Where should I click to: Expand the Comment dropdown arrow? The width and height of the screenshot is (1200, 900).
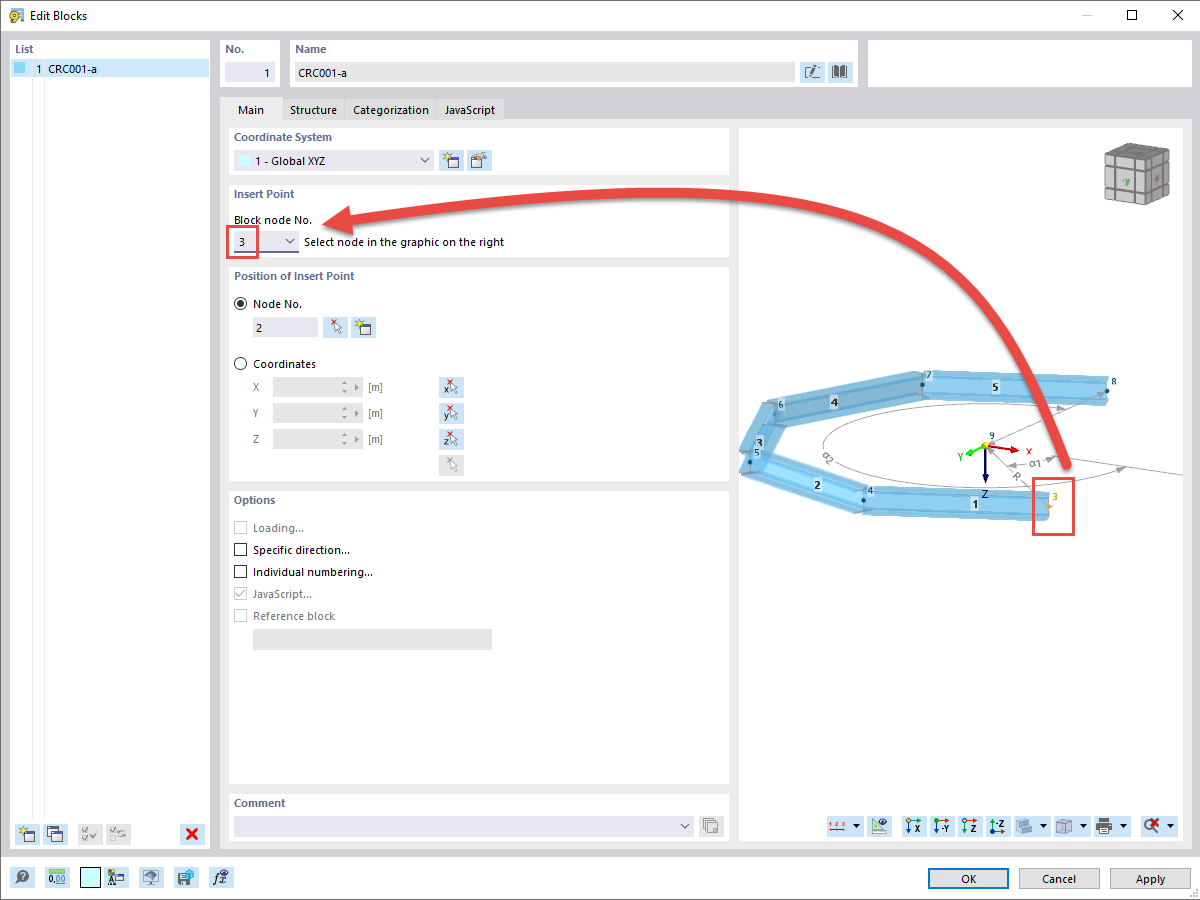click(x=685, y=826)
